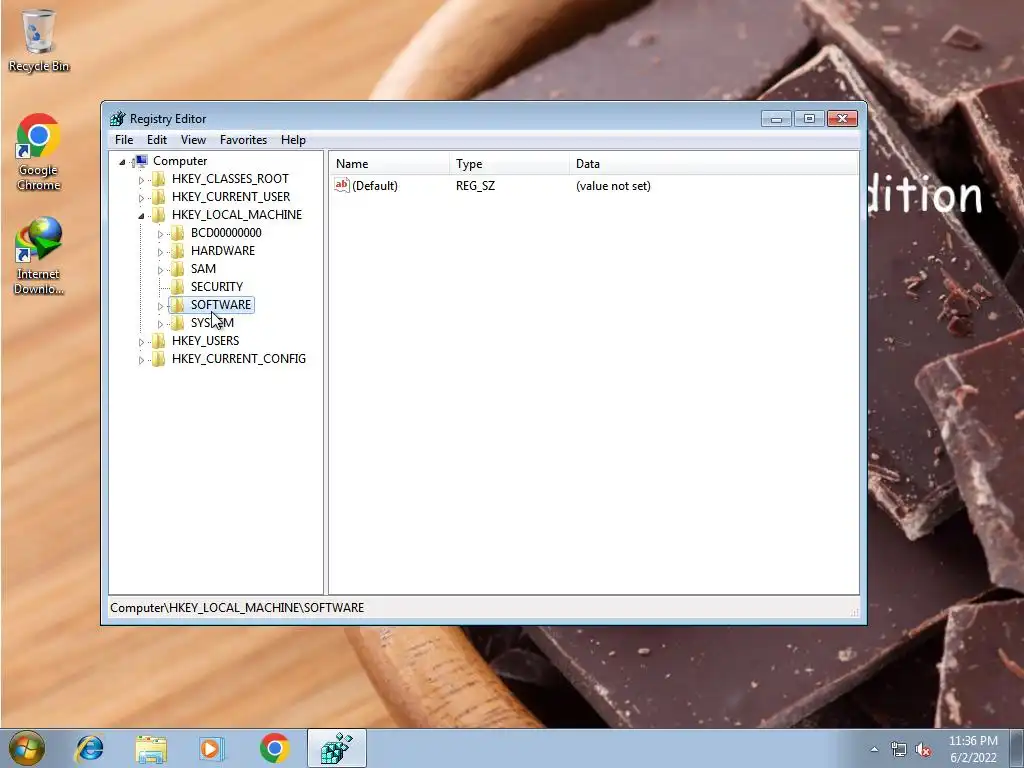
Task: Open Windows Explorer from taskbar
Action: 151,748
